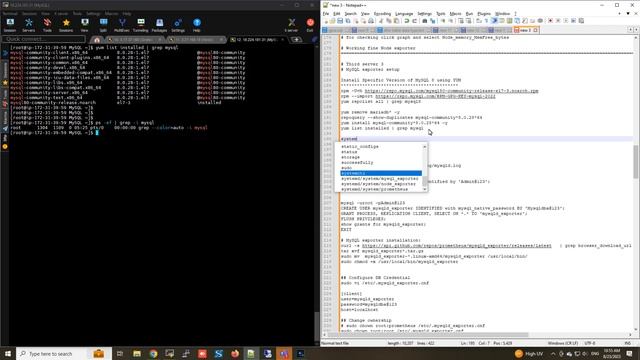
Task: Open the Encoding menu in Notepad++
Action: pyautogui.click(x=382, y=14)
